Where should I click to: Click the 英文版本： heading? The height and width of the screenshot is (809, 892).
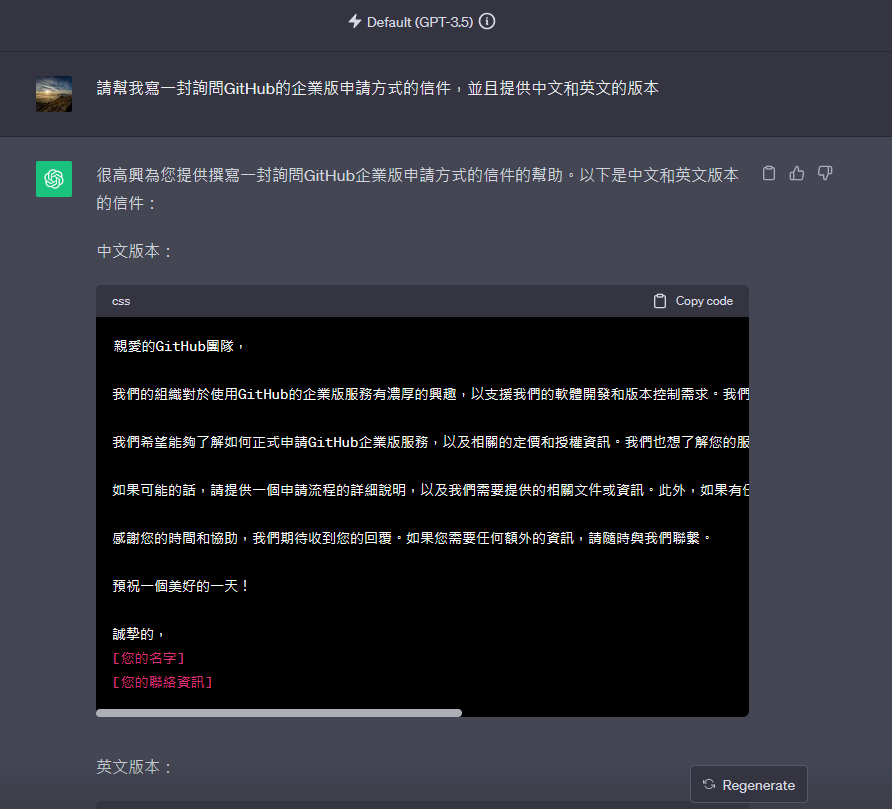tap(135, 767)
